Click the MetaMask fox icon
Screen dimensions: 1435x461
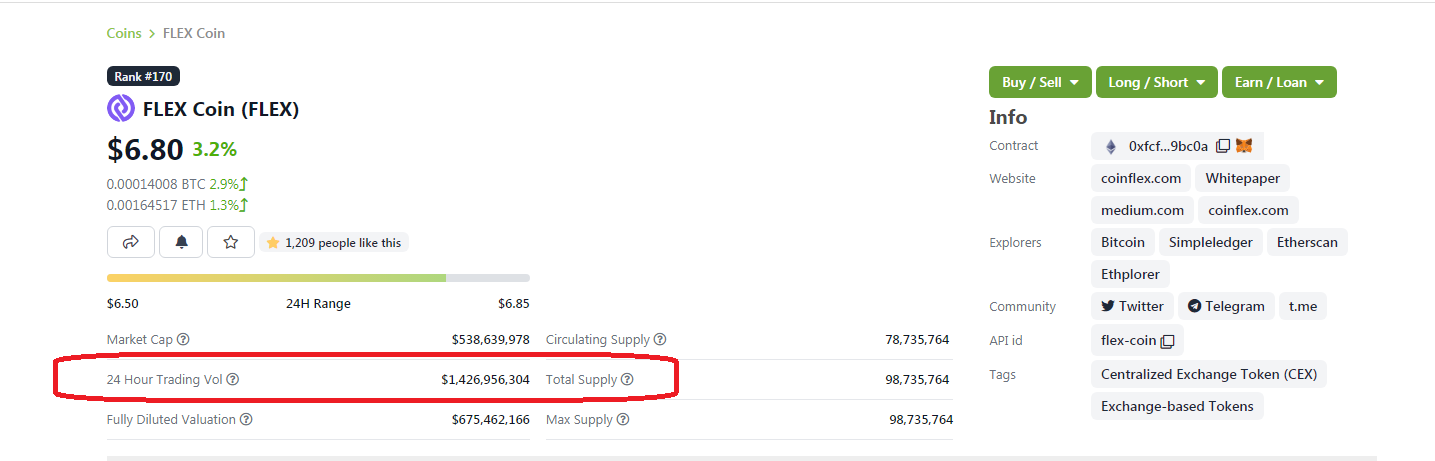(1243, 146)
